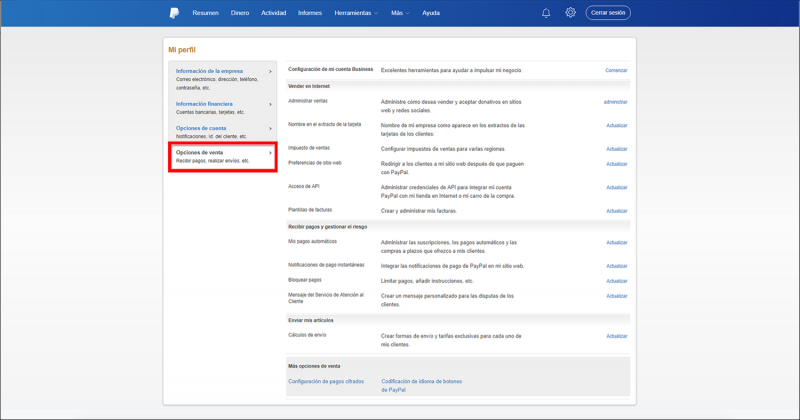
Task: Click the Más opciones de venta header
Action: pos(314,366)
